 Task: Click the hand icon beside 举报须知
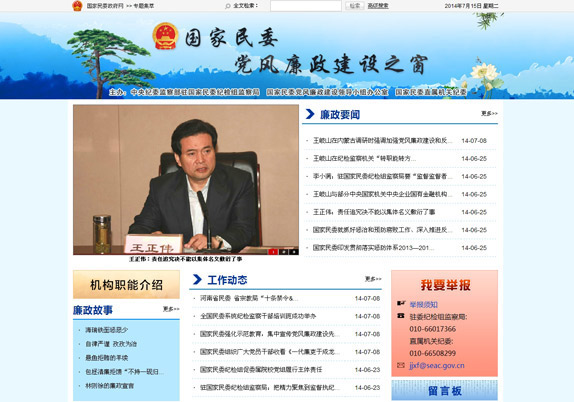pyautogui.click(x=401, y=303)
